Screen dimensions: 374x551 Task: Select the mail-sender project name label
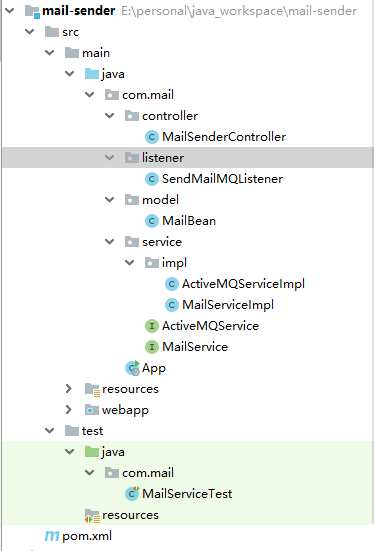[x=78, y=11]
